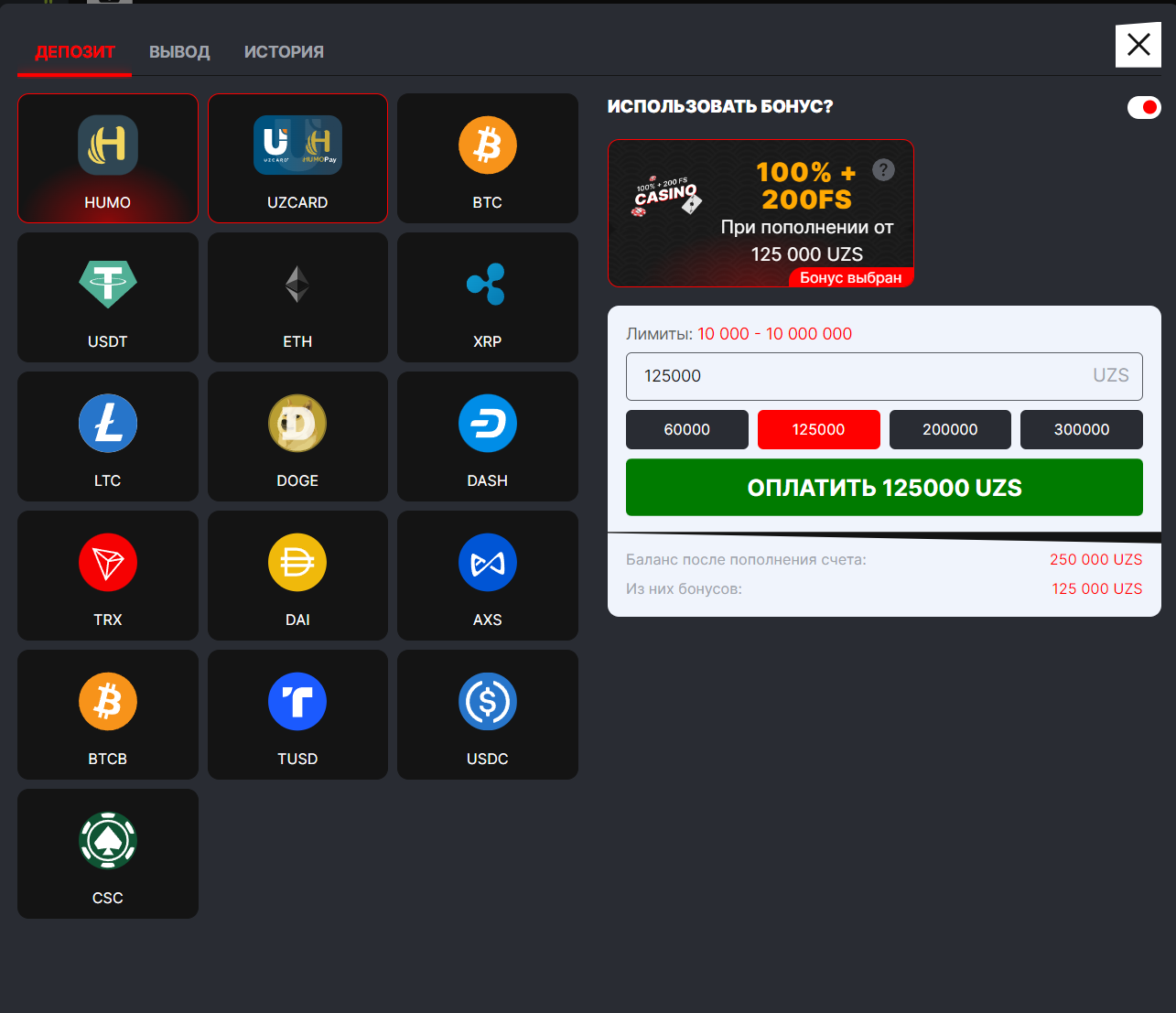
Task: Select USDC deposit method
Action: 488,715
